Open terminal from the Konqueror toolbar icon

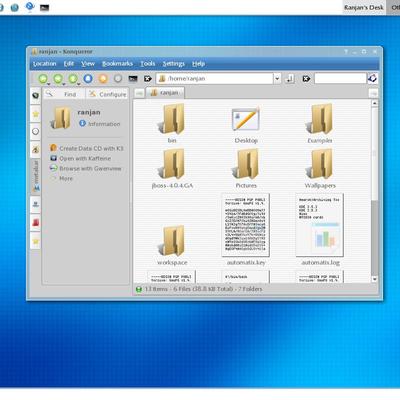tap(133, 79)
